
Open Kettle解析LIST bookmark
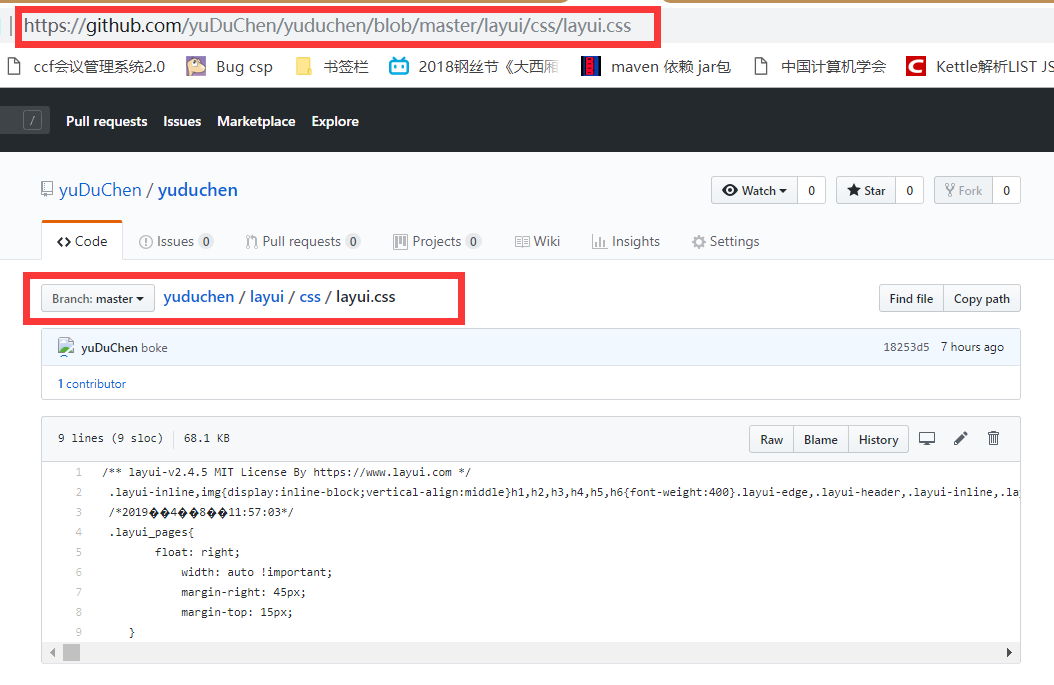click(980, 67)
